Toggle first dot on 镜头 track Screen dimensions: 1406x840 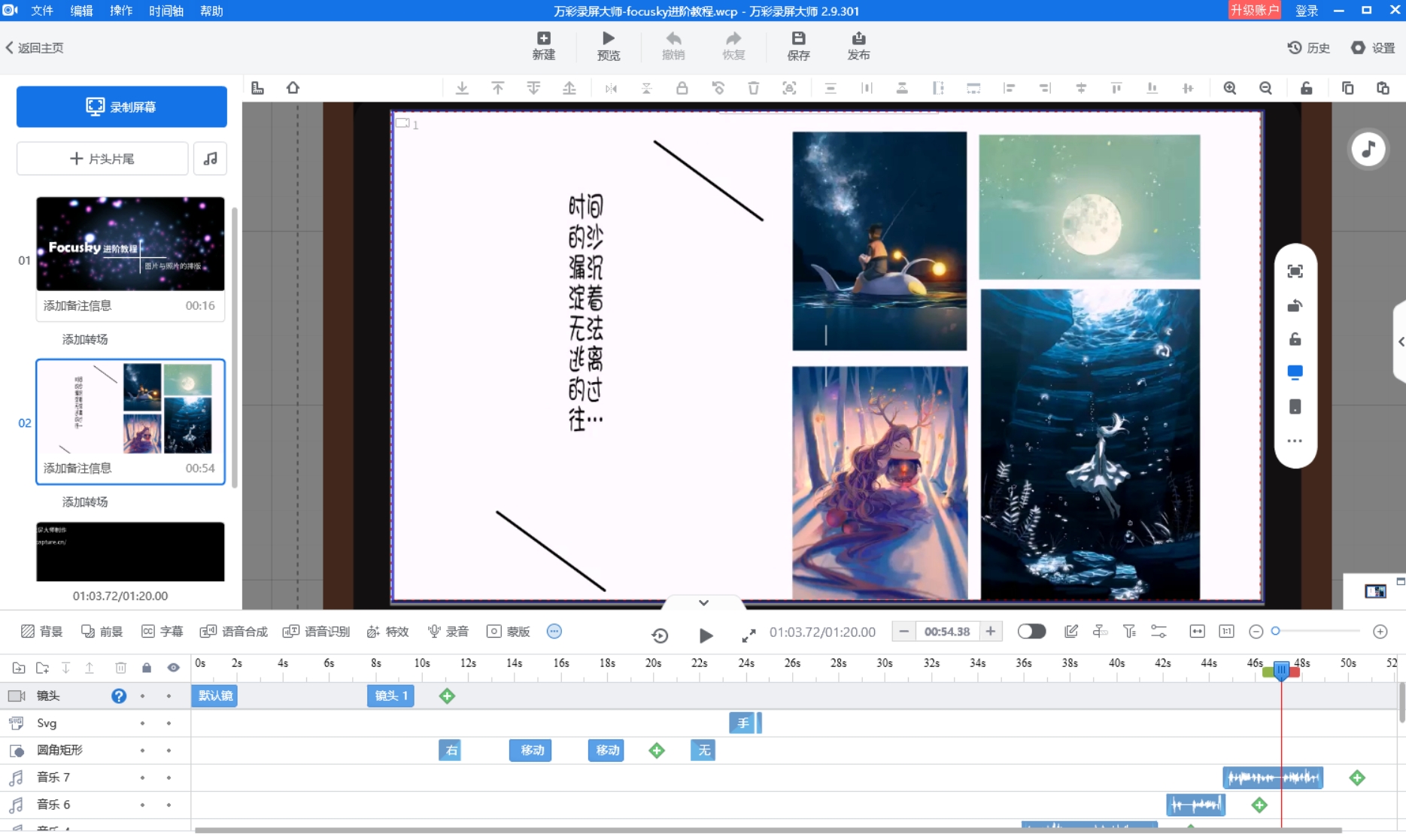point(142,696)
